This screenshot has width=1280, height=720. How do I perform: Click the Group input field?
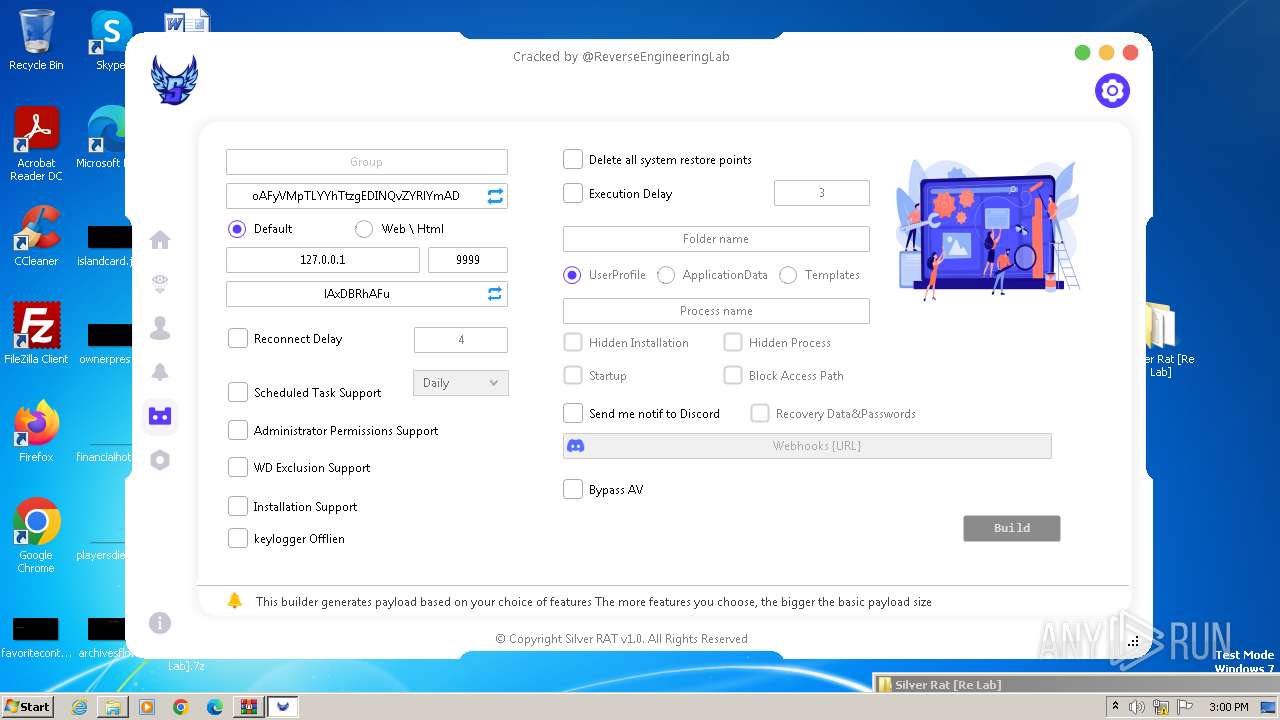[x=367, y=162]
